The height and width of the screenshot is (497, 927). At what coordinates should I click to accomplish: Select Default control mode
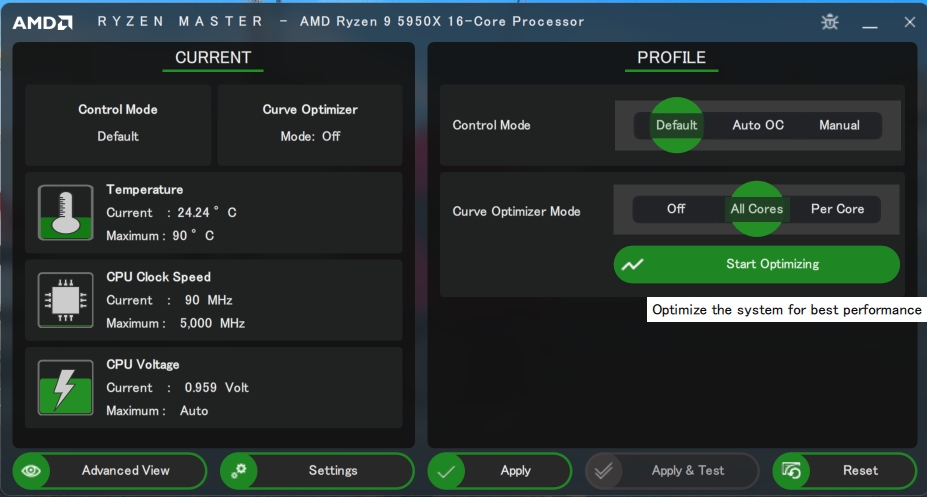click(677, 125)
